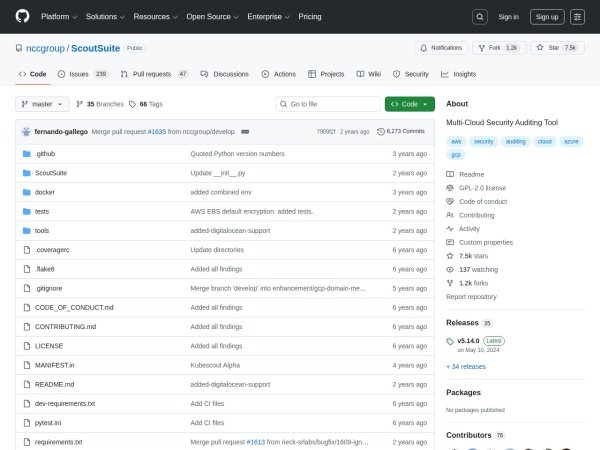Click the LICENSE file icon
The height and width of the screenshot is (450, 600).
tap(27, 346)
